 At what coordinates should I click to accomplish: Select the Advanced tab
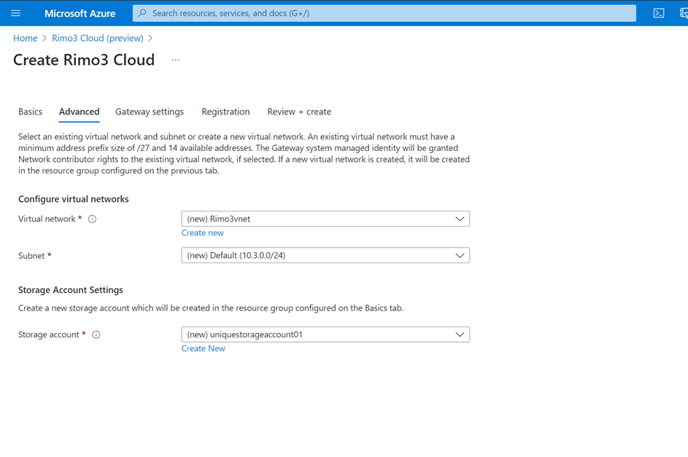[x=79, y=112]
